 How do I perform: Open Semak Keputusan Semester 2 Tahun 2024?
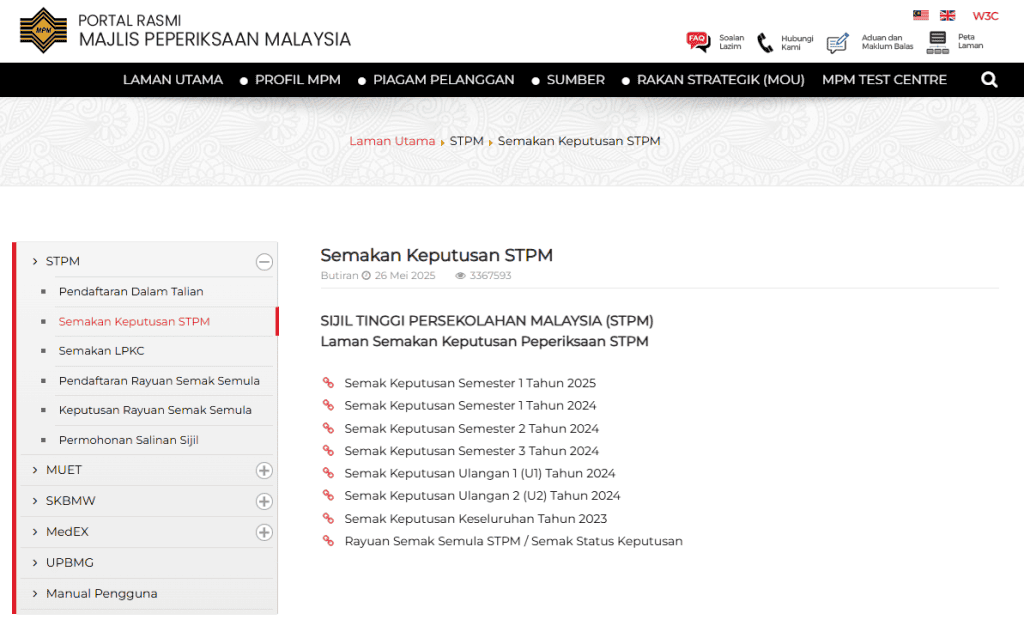tap(472, 428)
